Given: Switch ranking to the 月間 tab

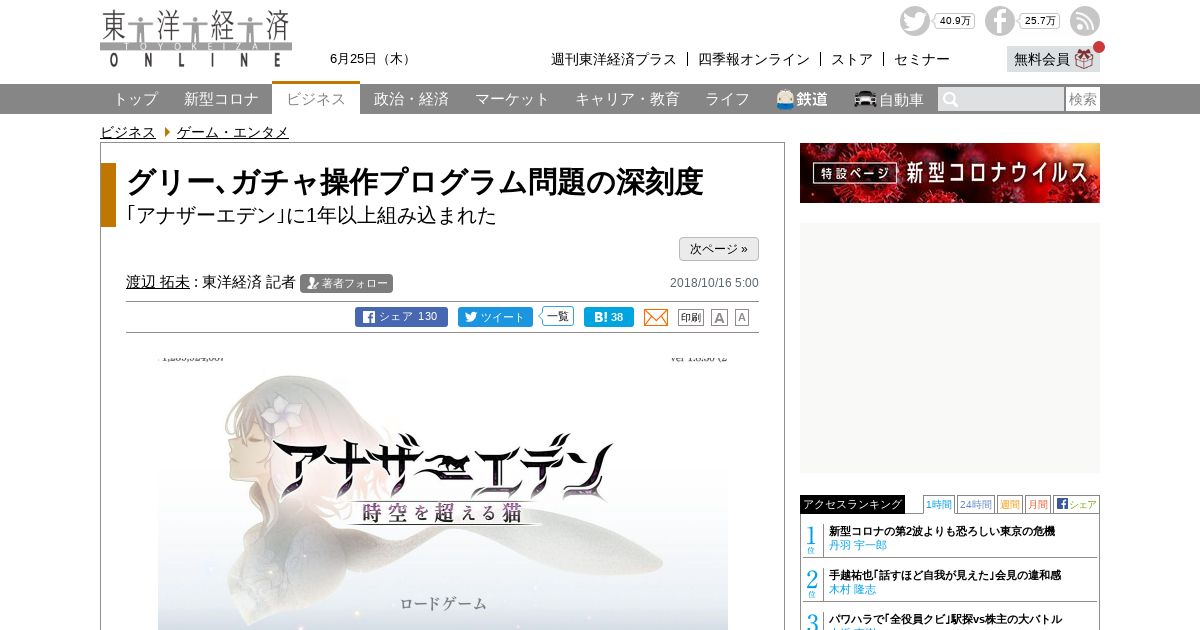Looking at the screenshot, I should 1038,504.
